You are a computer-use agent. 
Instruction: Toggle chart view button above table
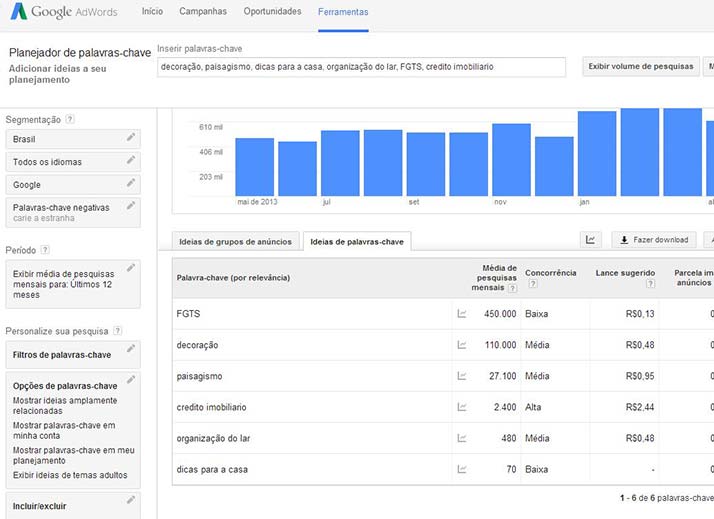[x=591, y=239]
